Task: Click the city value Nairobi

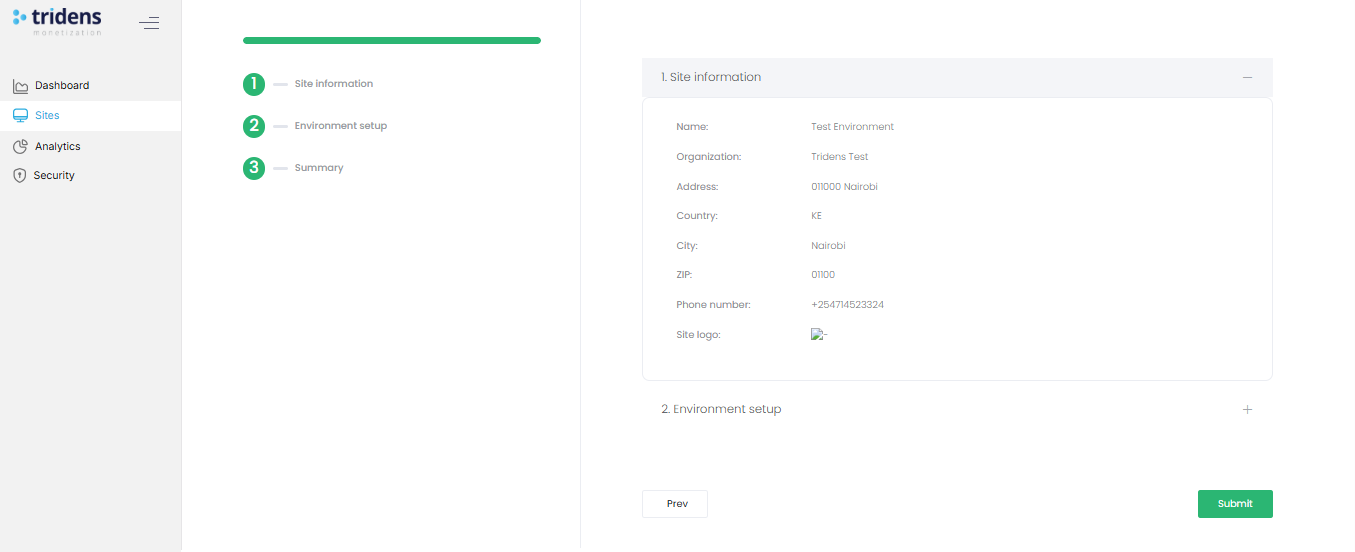Action: [x=829, y=246]
